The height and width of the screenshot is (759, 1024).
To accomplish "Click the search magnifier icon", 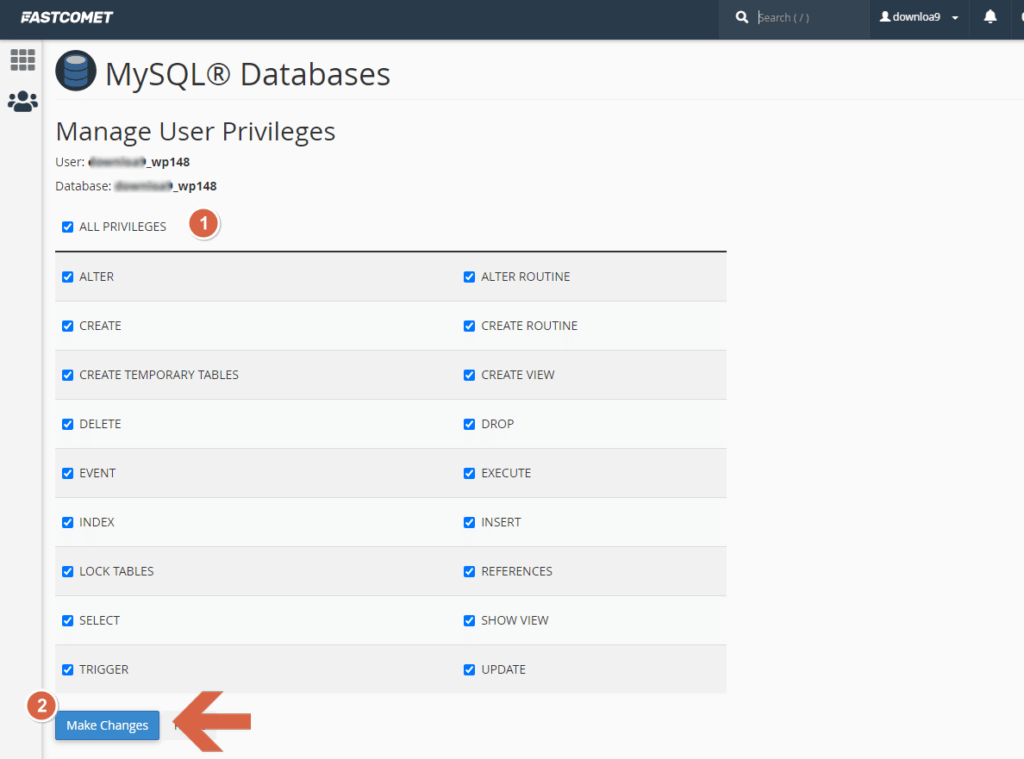I will [x=742, y=17].
